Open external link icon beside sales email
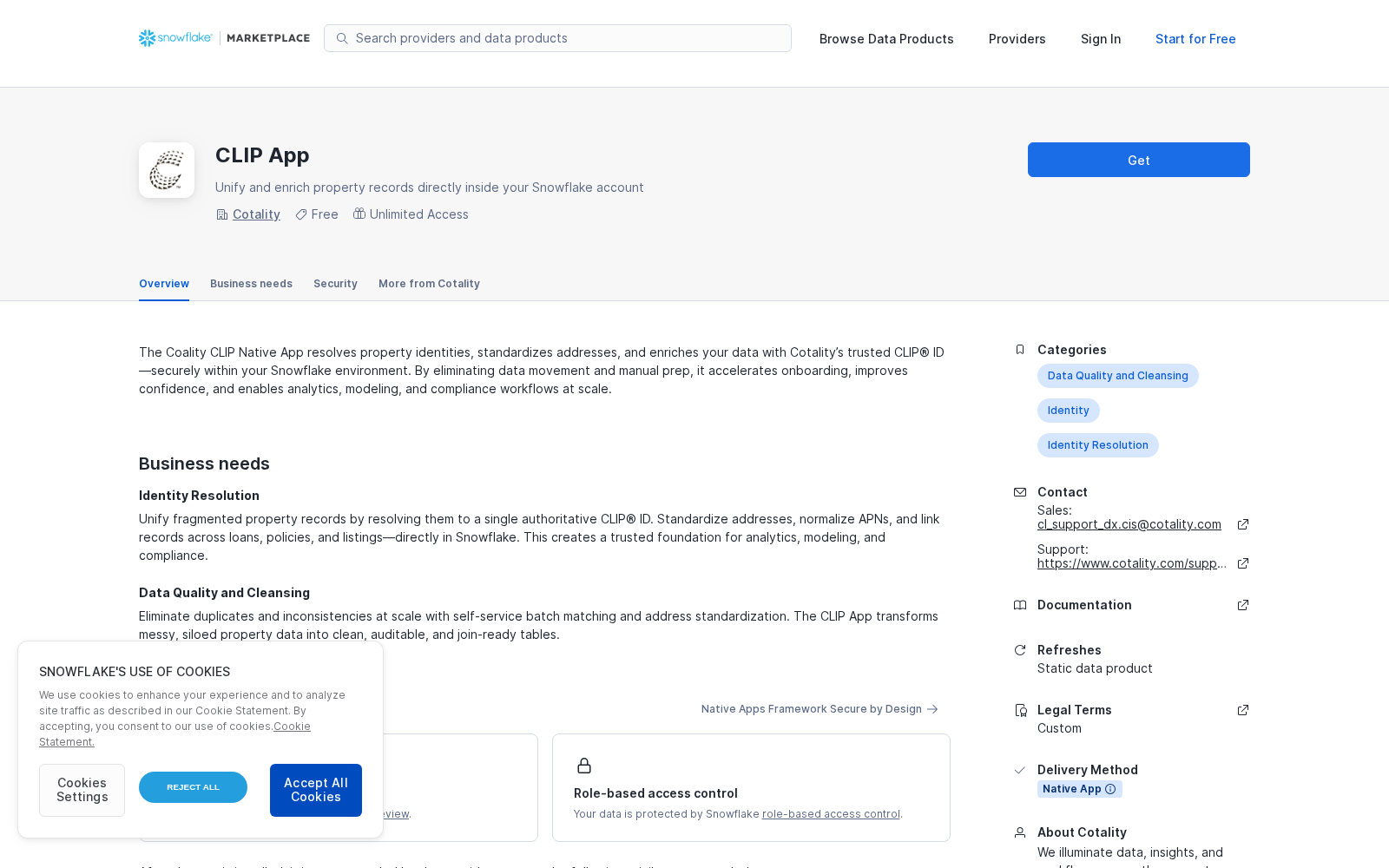Viewport: 1389px width, 868px height. click(x=1243, y=524)
